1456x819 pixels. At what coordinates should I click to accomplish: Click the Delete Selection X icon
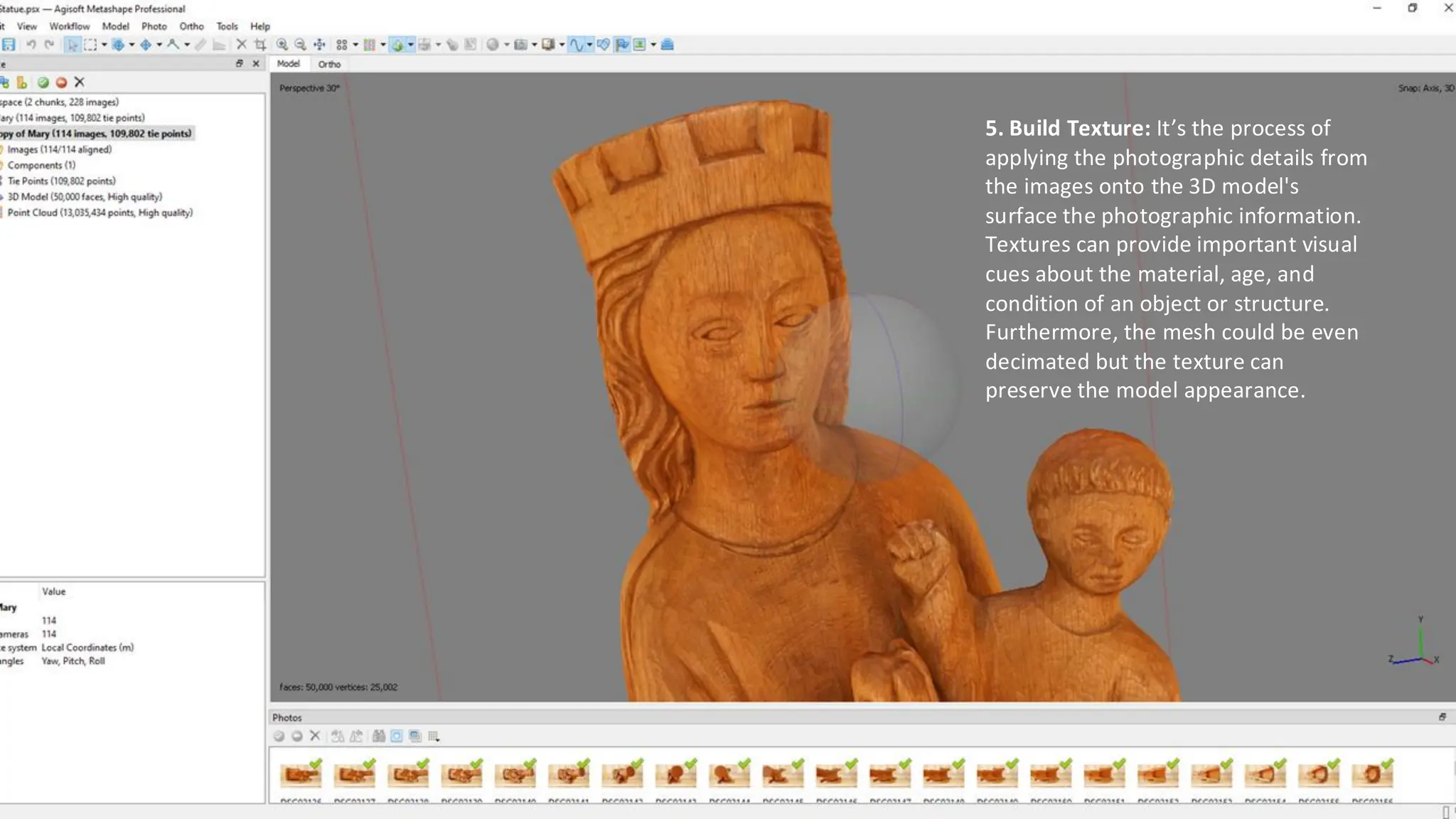242,45
